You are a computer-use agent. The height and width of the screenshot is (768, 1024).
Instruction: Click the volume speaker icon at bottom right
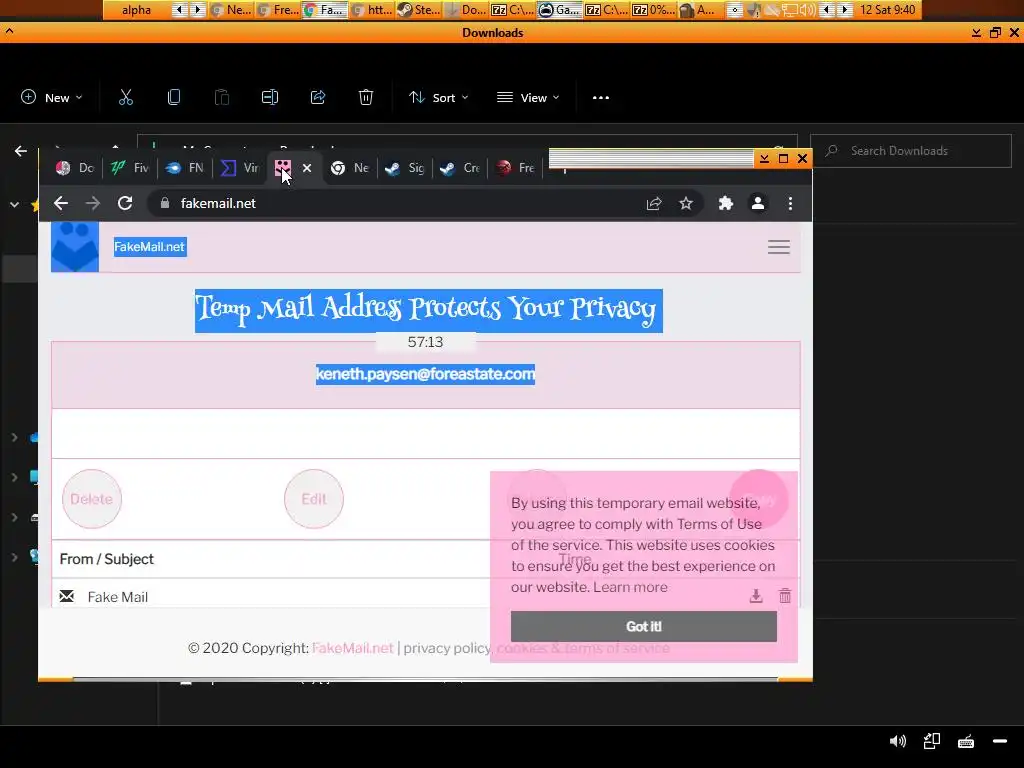898,741
